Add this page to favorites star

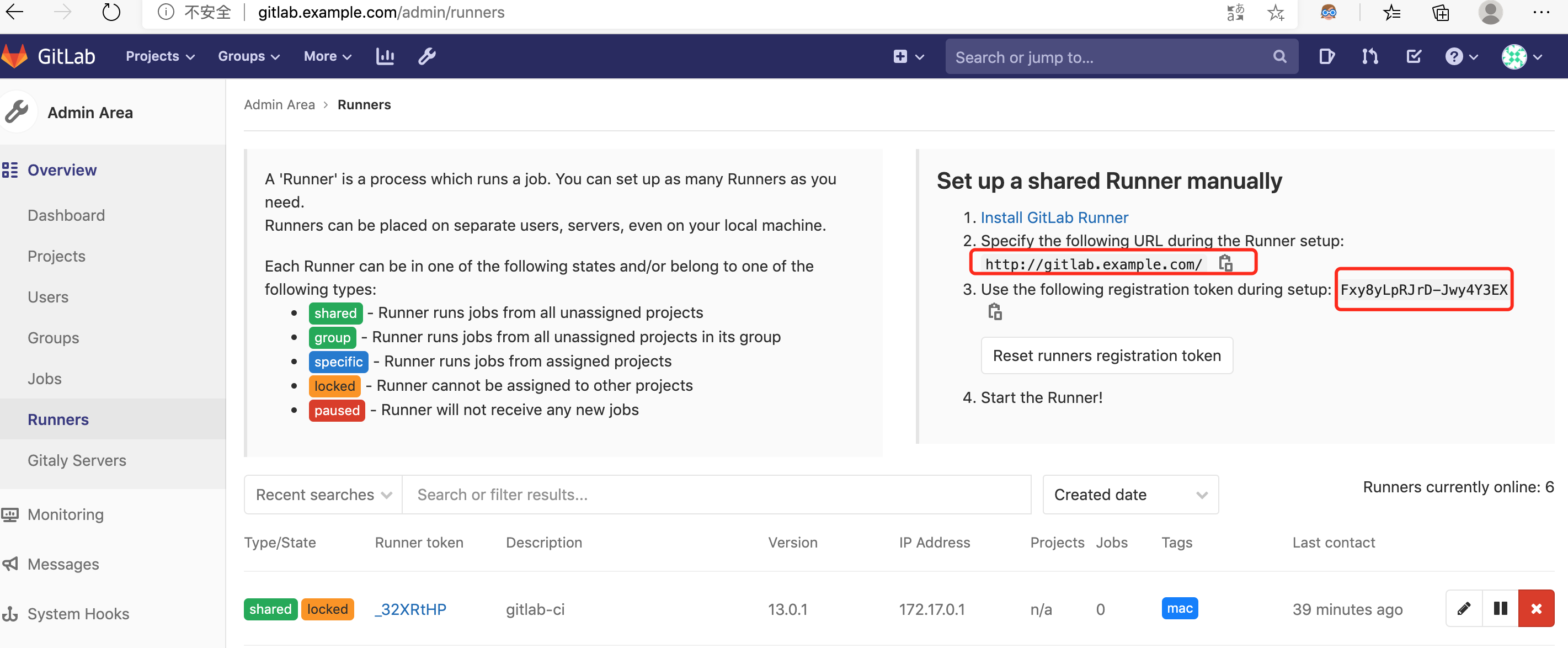coord(1276,12)
